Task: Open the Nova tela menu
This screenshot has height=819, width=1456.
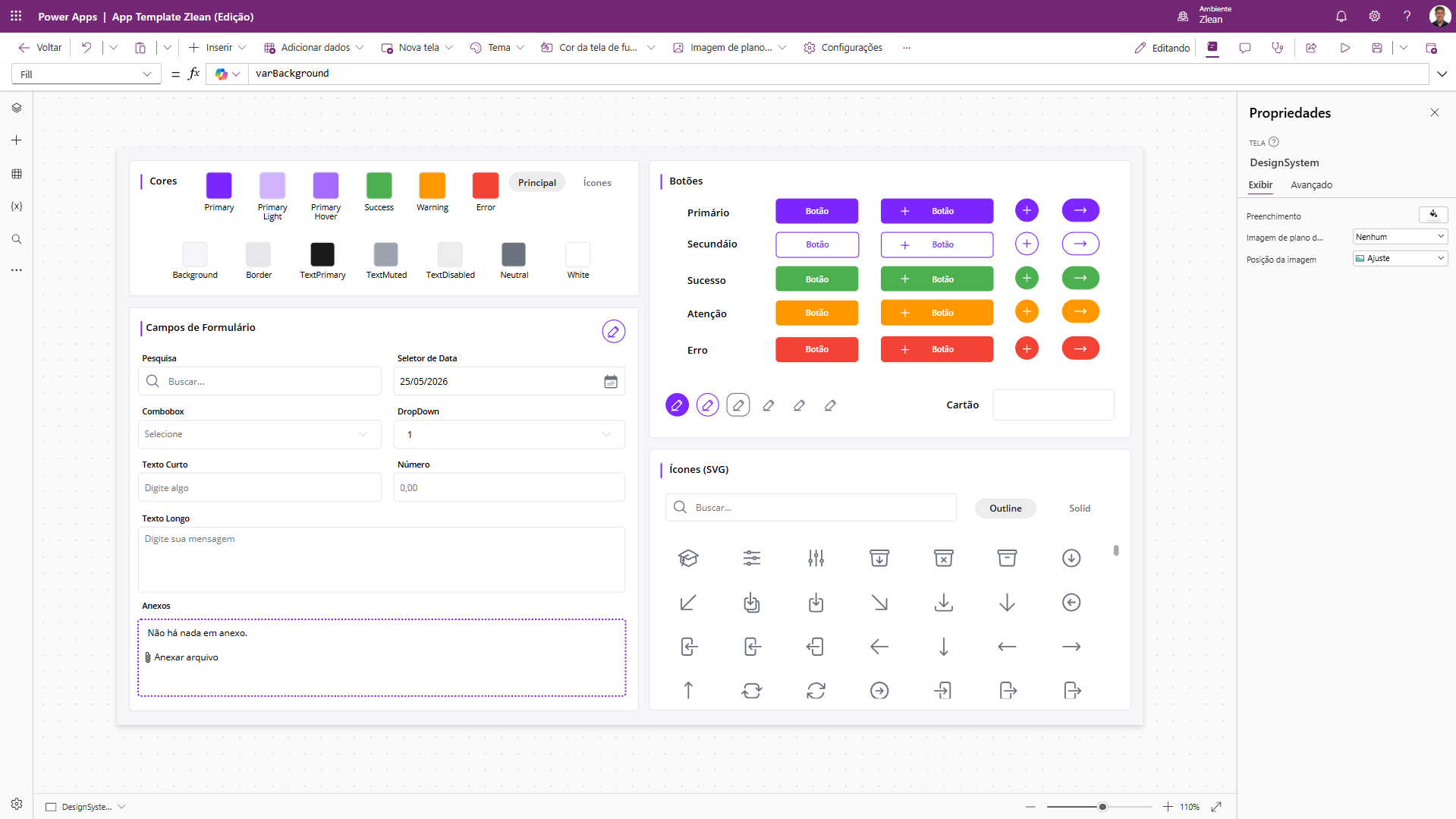Action: click(417, 48)
